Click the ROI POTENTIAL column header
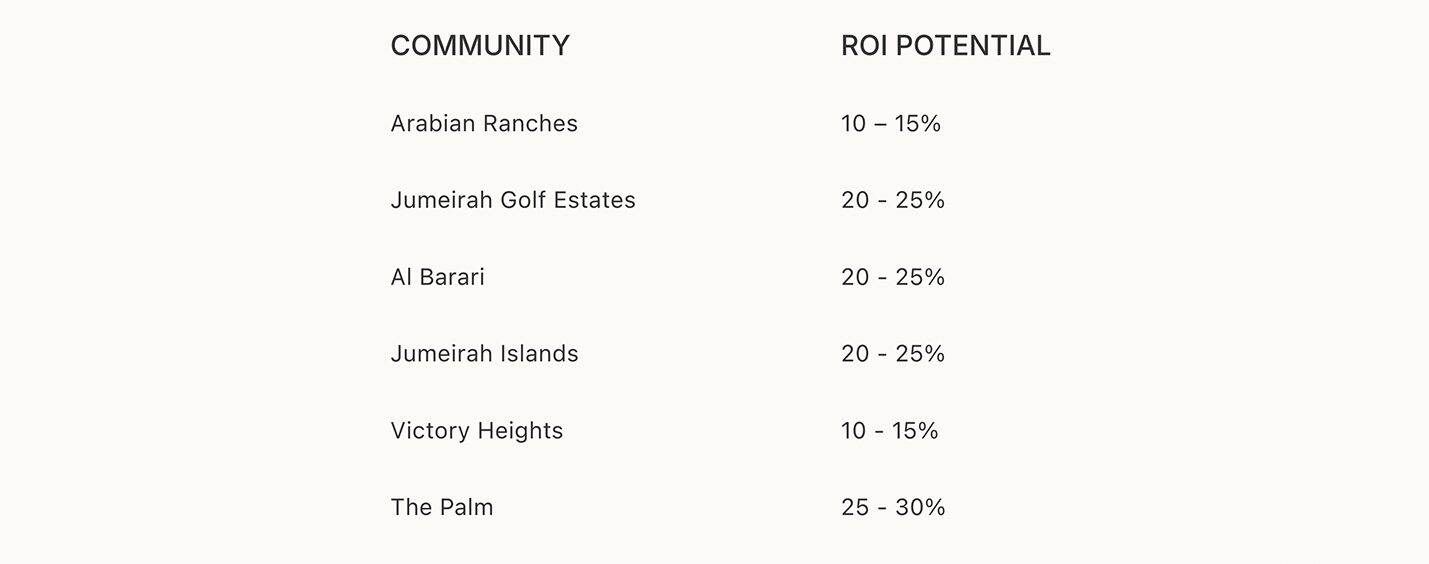Viewport: 1429px width, 564px height. 945,46
